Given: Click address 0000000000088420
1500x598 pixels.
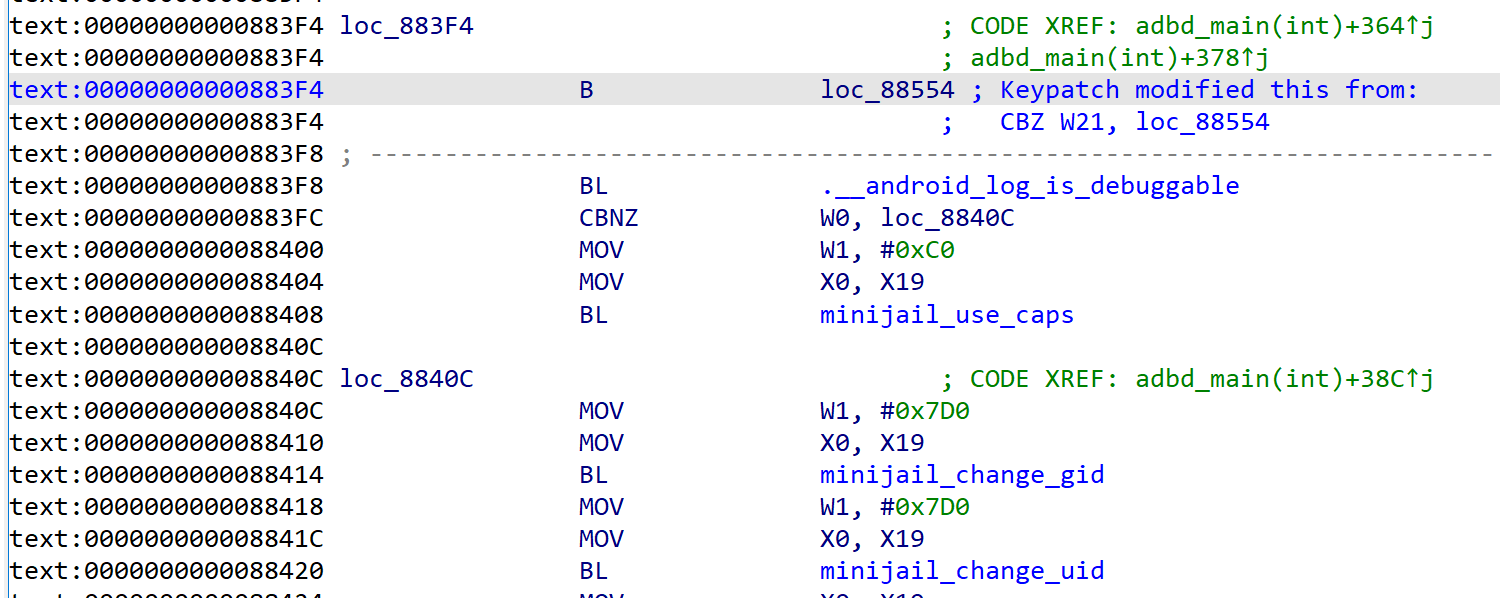Looking at the screenshot, I should pos(204,571).
